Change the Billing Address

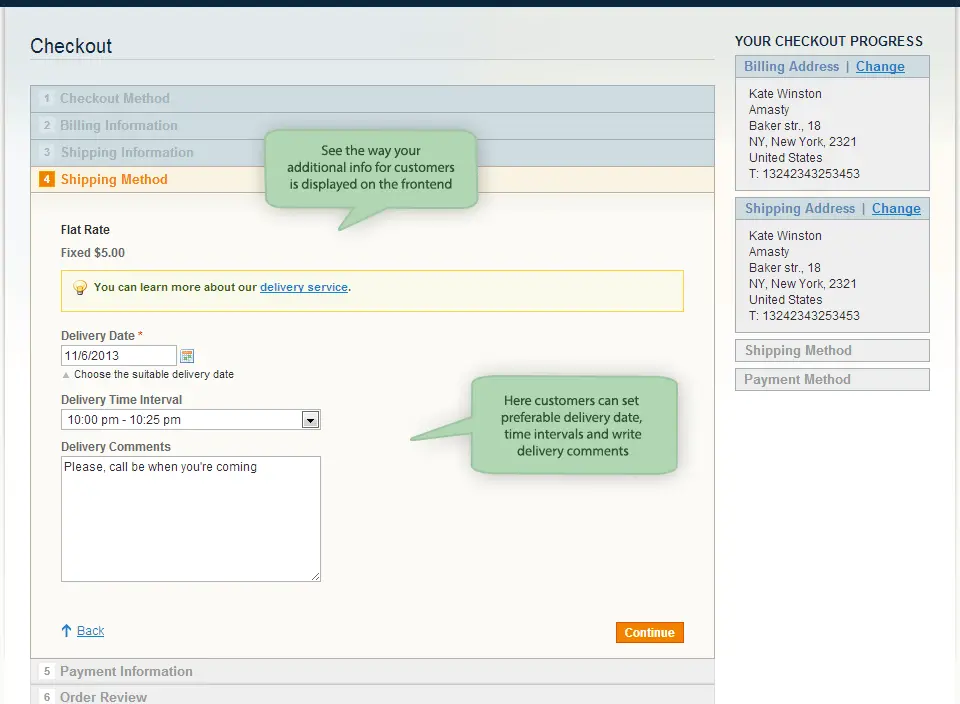[x=880, y=66]
